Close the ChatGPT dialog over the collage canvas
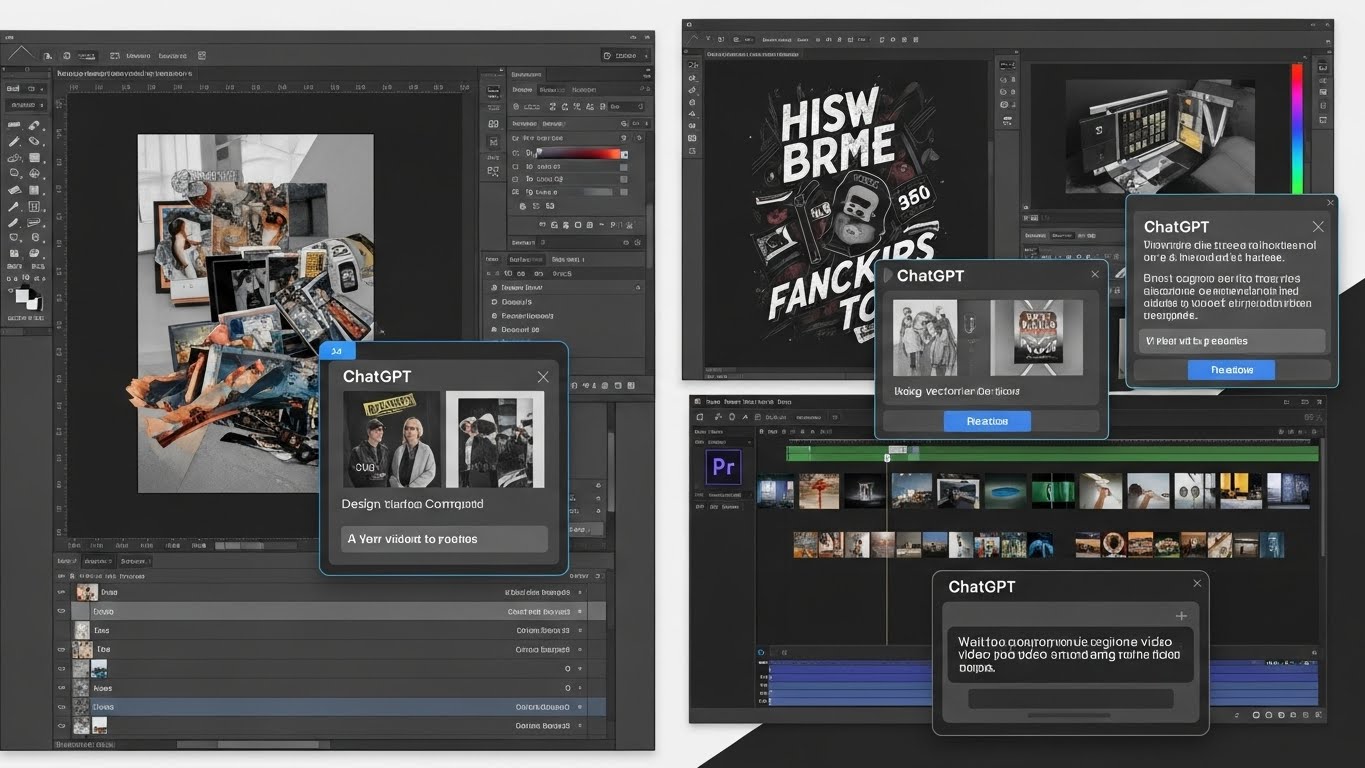The height and width of the screenshot is (768, 1365). pyautogui.click(x=543, y=377)
